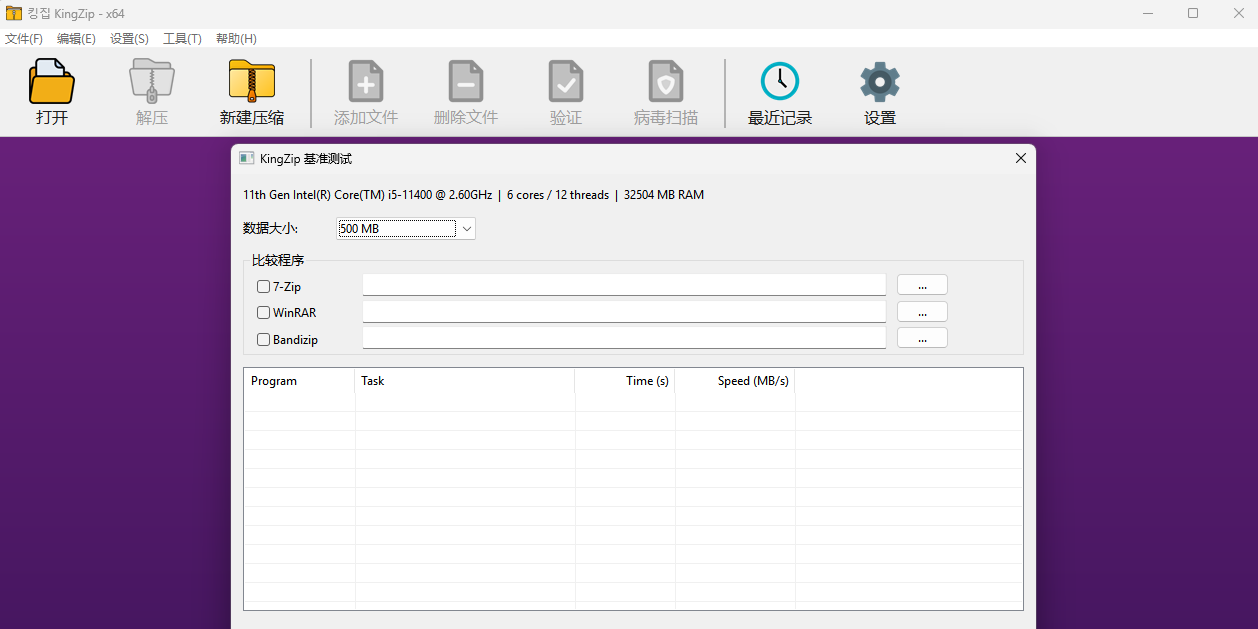Browse for the 7-Zip program path
Screen dimensions: 1258x629
tap(922, 285)
